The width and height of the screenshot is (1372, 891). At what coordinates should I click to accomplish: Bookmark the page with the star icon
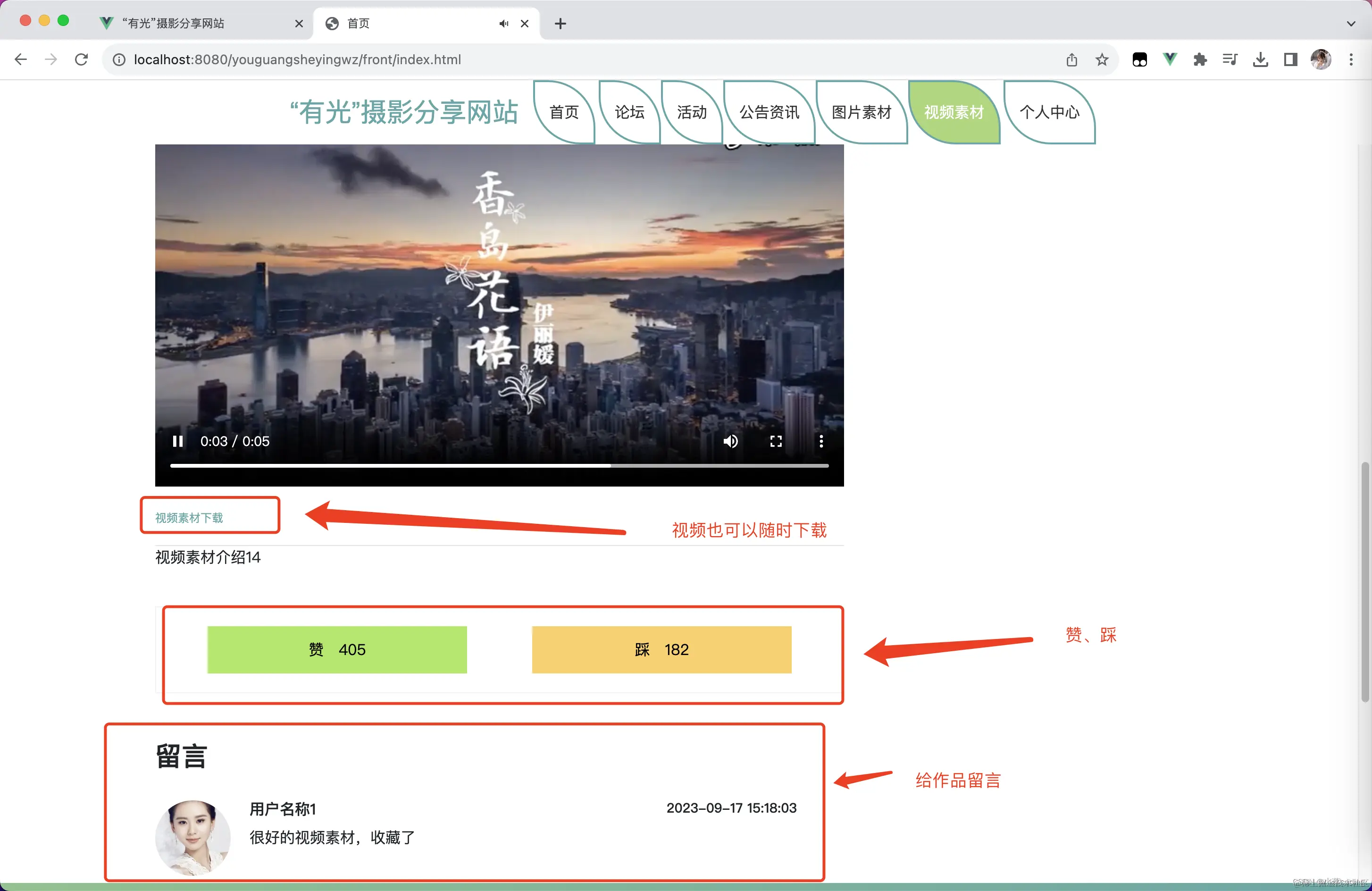(x=1102, y=59)
